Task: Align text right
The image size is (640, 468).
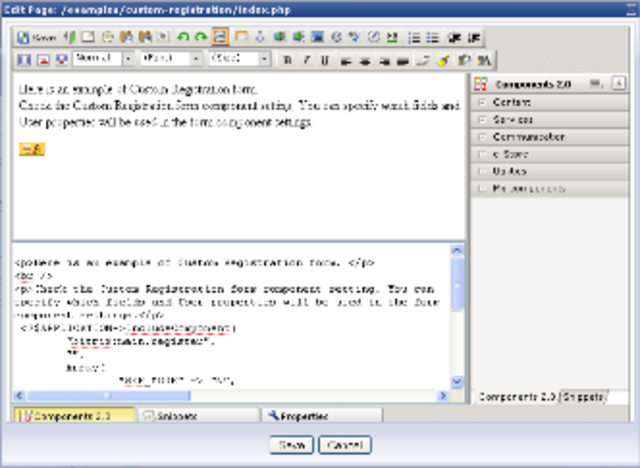Action: (384, 61)
